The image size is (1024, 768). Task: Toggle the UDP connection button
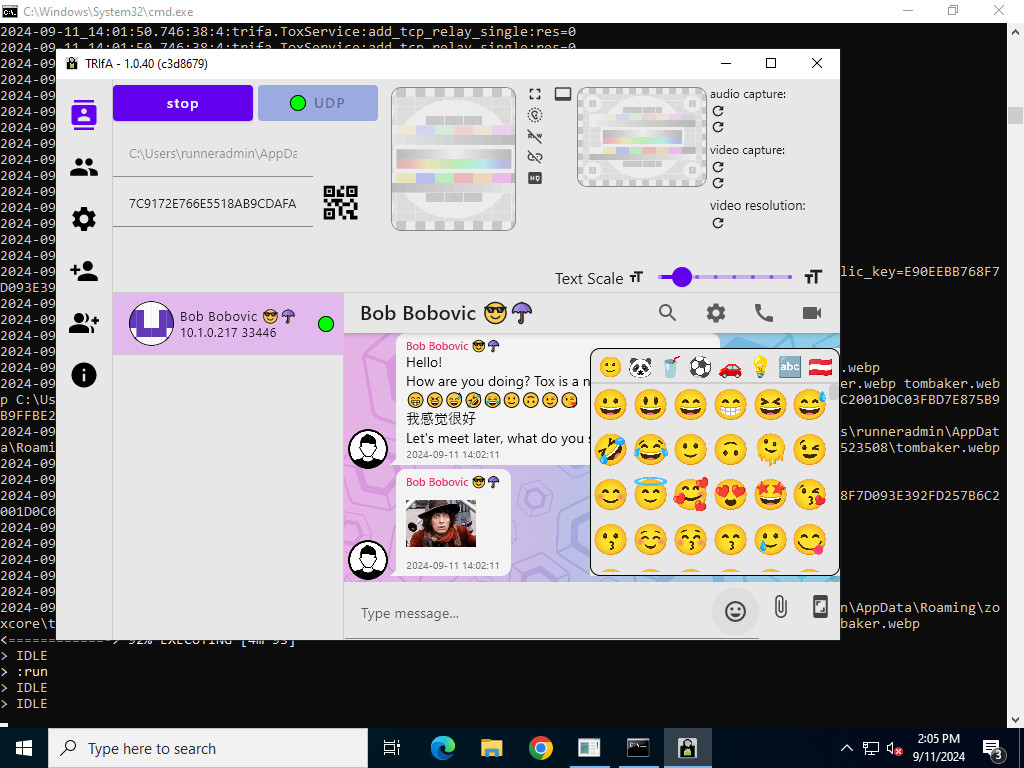click(x=318, y=103)
